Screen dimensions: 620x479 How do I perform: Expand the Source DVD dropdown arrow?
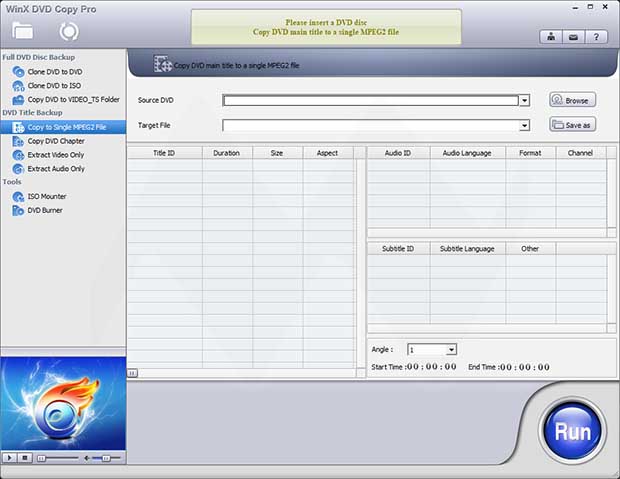point(524,100)
